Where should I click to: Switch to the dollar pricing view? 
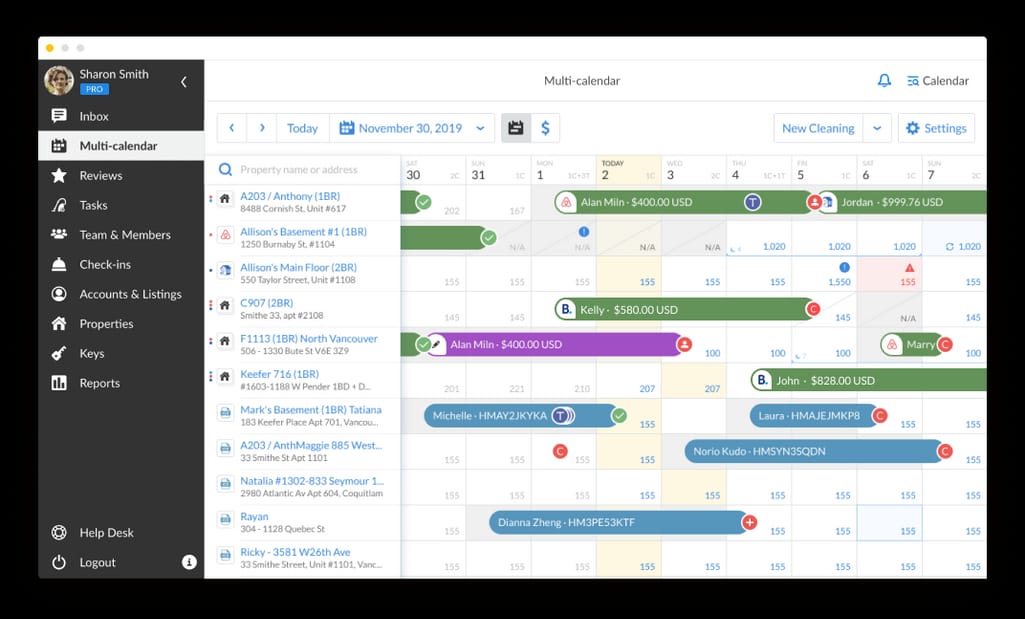pos(545,128)
